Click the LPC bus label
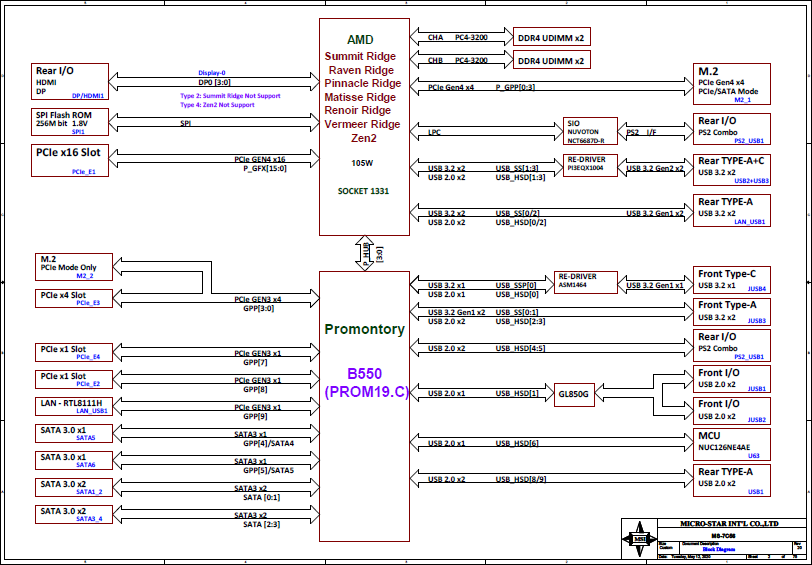 434,132
